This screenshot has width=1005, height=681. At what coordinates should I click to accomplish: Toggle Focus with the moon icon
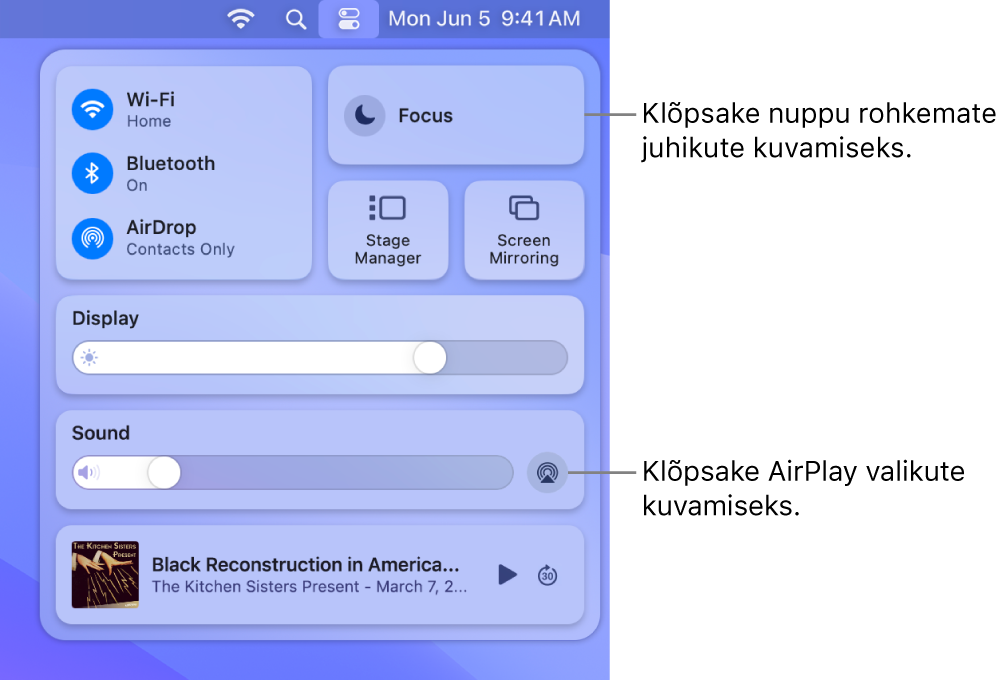click(365, 115)
